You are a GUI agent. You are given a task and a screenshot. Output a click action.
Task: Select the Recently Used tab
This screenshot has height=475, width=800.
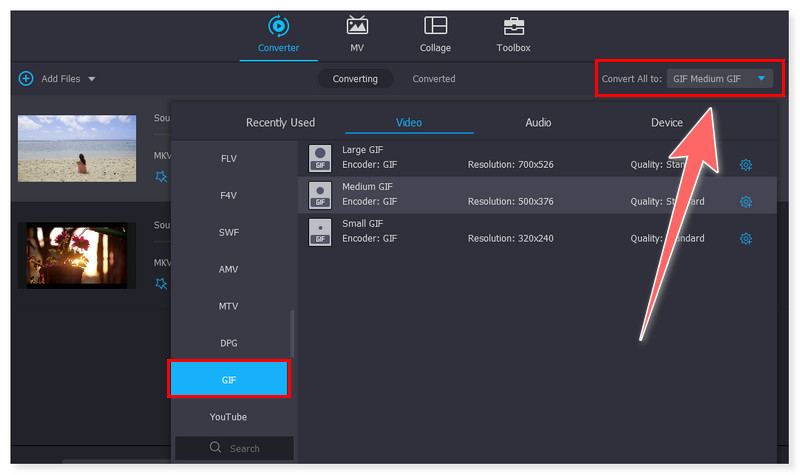[x=280, y=123]
